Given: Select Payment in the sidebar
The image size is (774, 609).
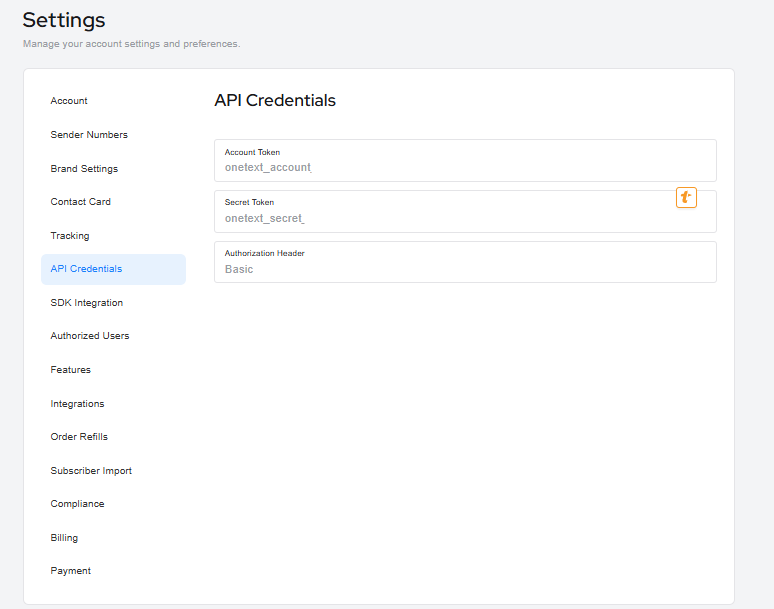Looking at the screenshot, I should [71, 571].
